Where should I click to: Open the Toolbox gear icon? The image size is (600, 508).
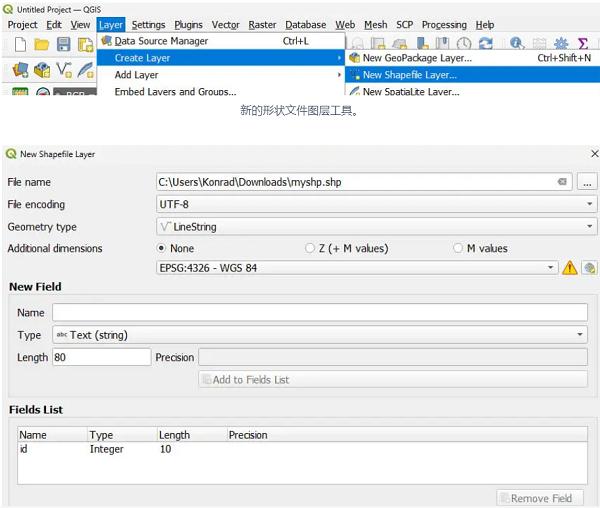pos(561,44)
